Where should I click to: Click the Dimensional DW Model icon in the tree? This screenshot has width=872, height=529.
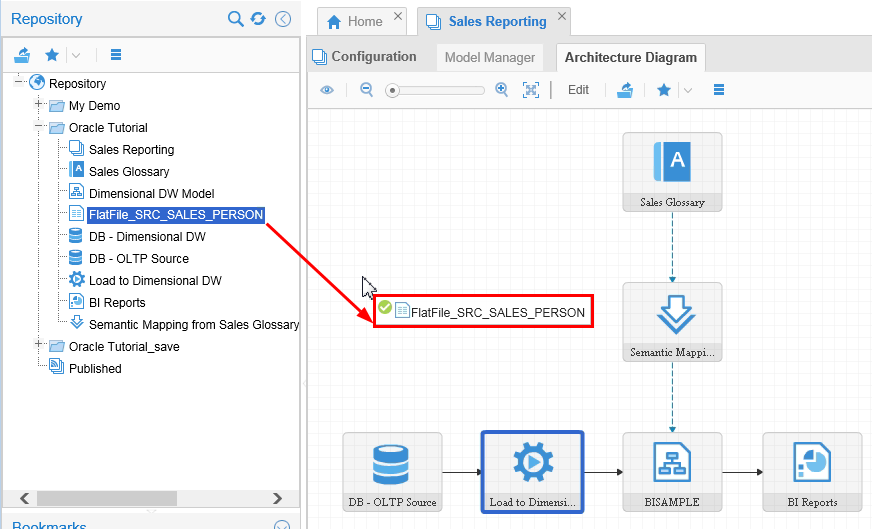(x=76, y=191)
